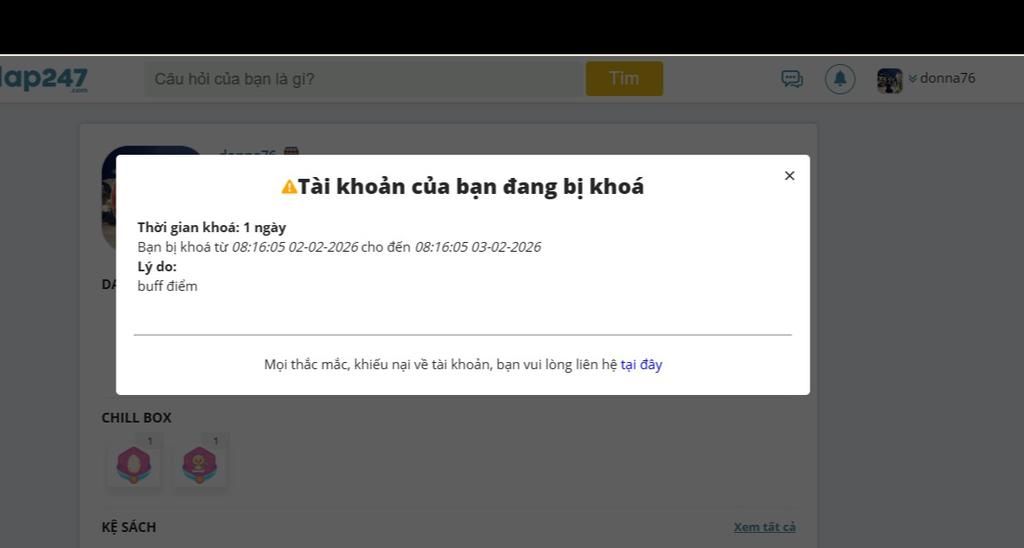
Task: Select lock end time '08:16:05 03-02-2026'
Action: 477,247
